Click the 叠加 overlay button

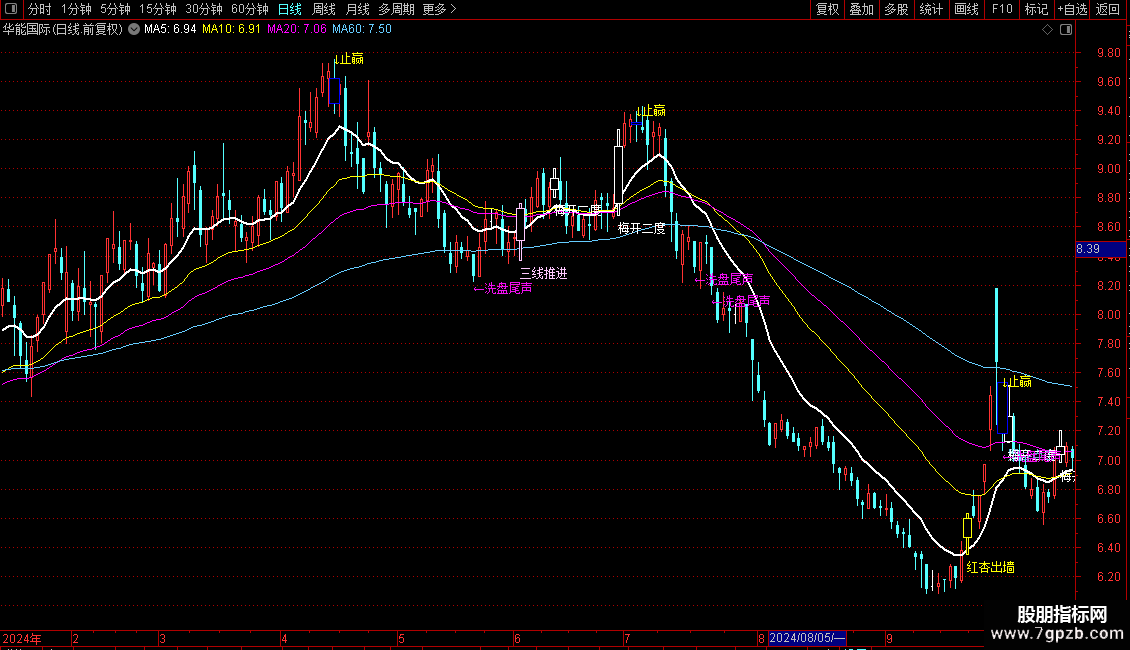pyautogui.click(x=861, y=9)
